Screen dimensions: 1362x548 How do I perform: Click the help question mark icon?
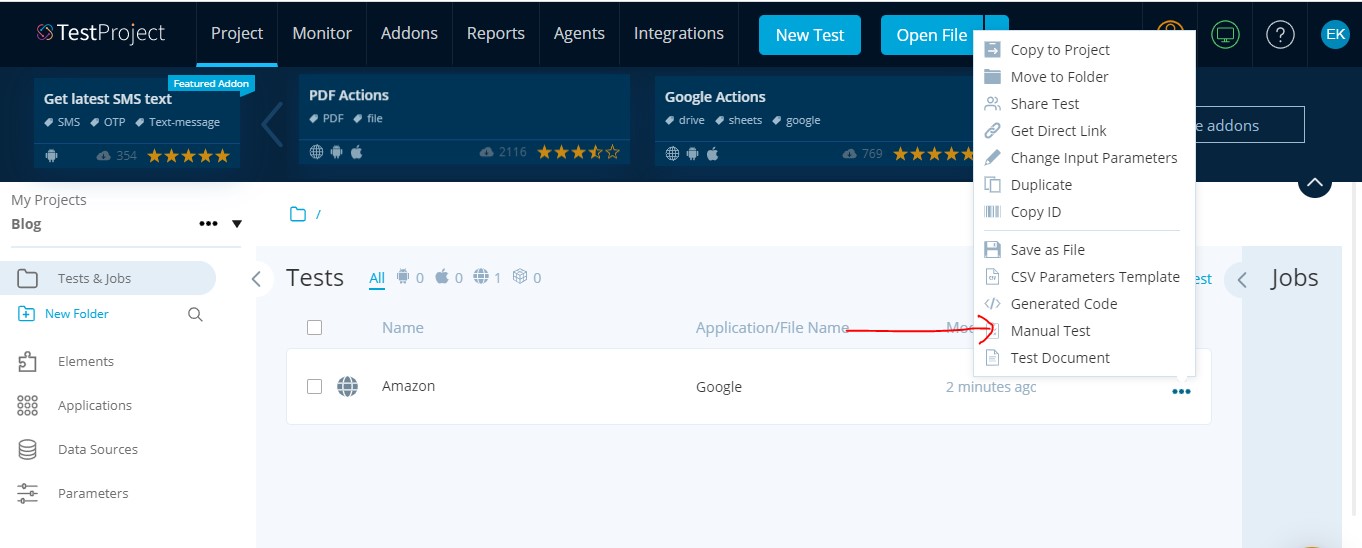(1280, 35)
